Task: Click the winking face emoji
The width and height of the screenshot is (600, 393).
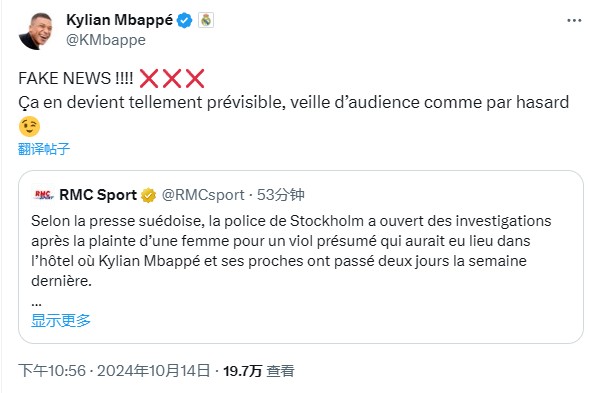Action: pos(29,127)
